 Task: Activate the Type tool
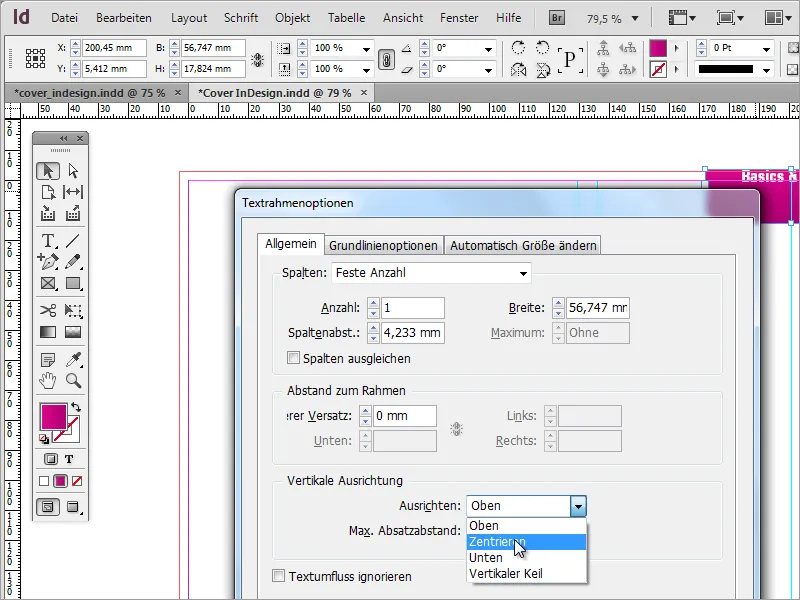(x=48, y=240)
